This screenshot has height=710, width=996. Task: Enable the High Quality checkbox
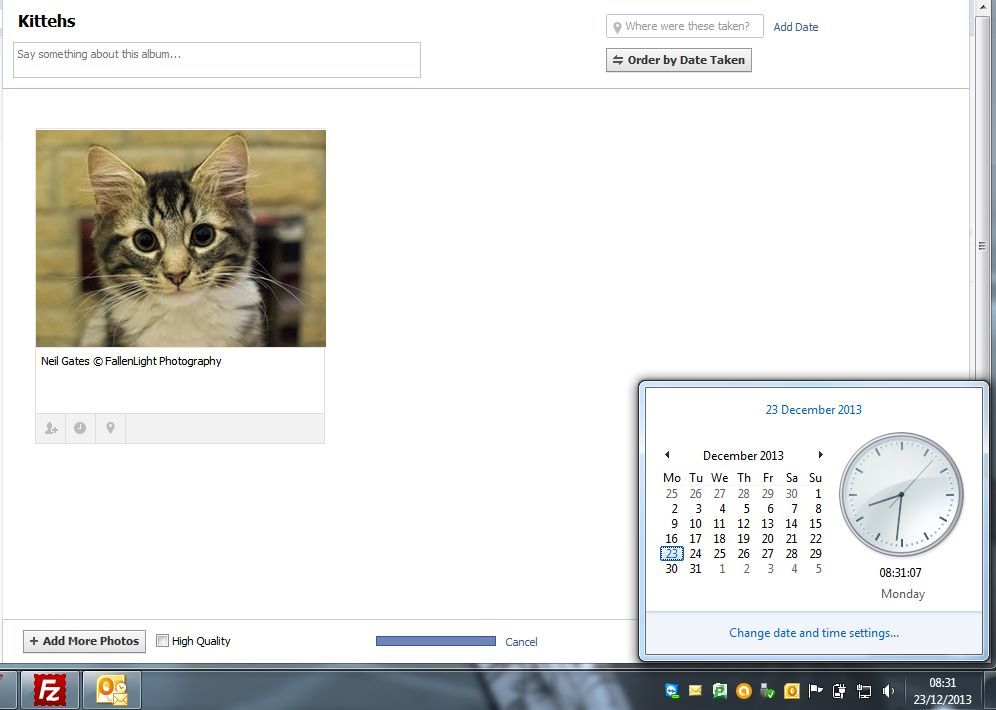(163, 641)
